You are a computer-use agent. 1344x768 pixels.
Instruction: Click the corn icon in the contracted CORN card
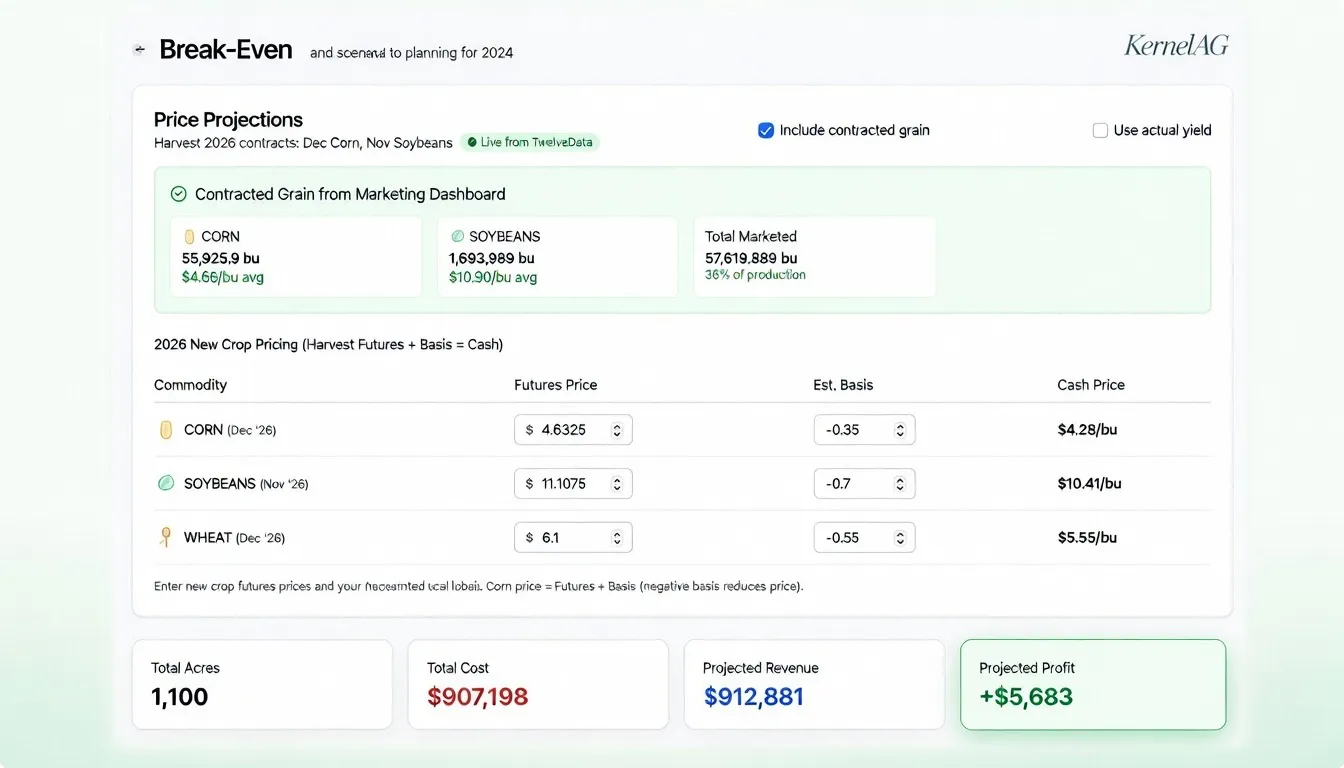click(189, 237)
